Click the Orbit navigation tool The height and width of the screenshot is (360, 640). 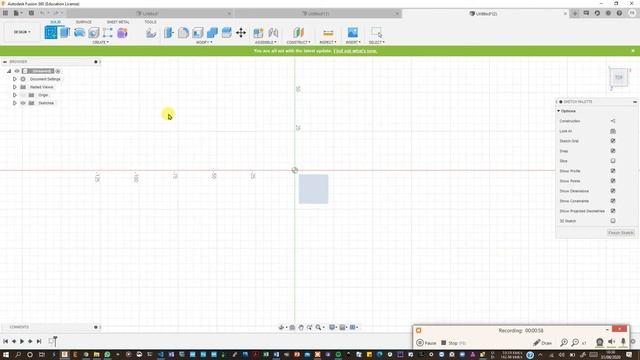click(x=281, y=327)
